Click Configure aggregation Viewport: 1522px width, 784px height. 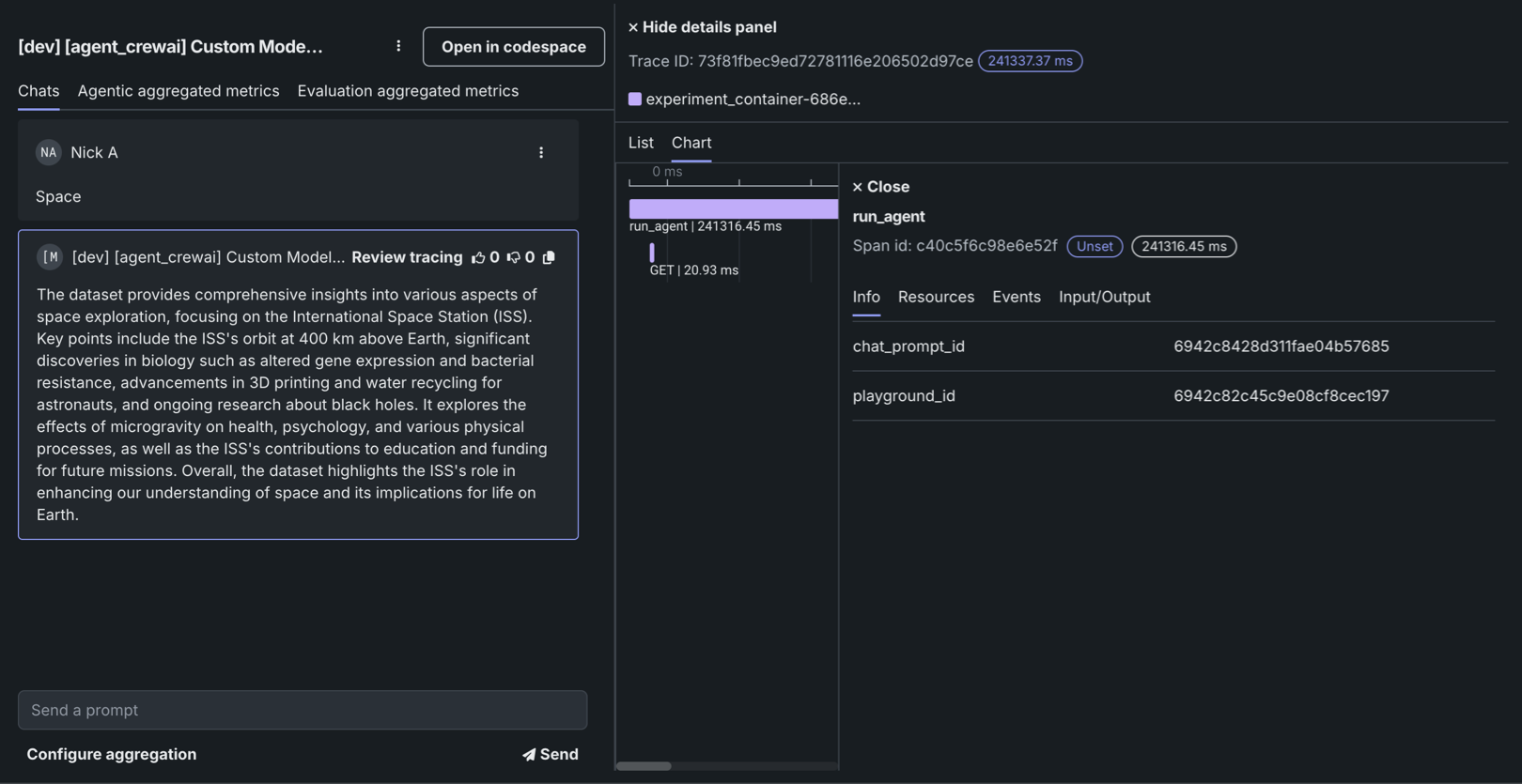(112, 754)
